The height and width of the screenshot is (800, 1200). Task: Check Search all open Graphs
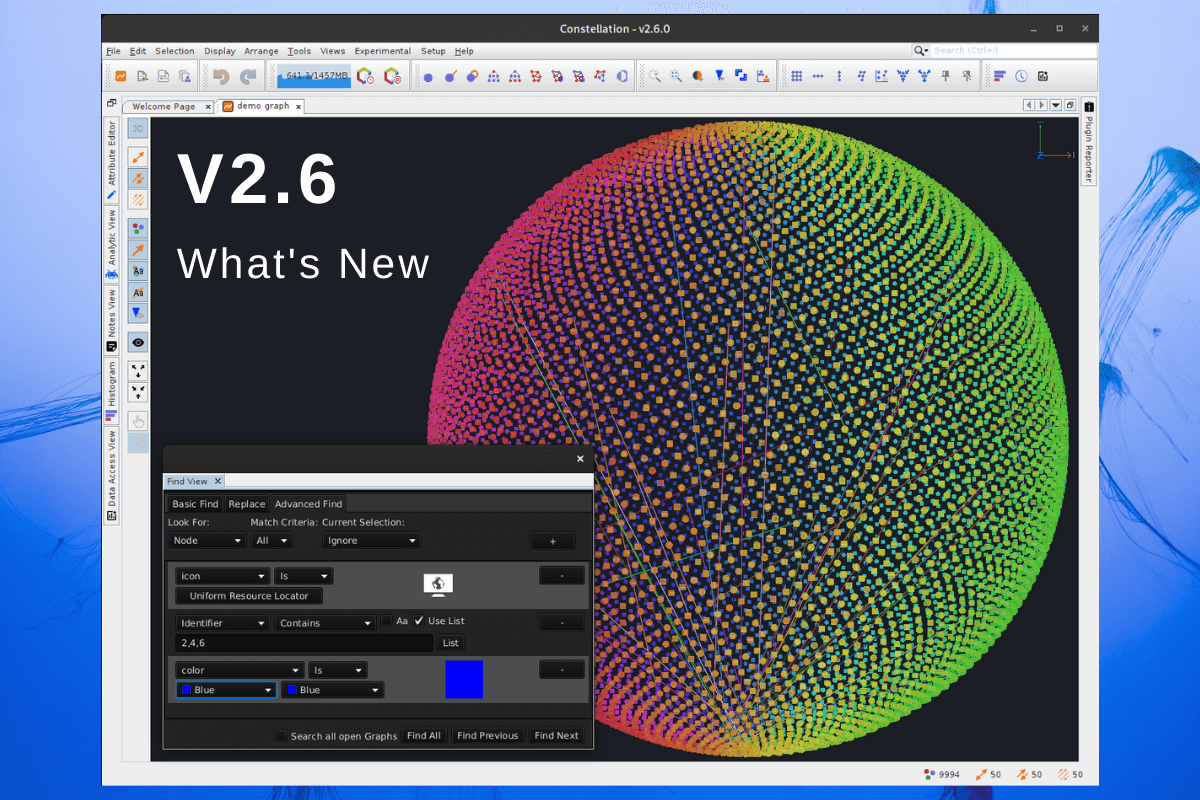tap(281, 736)
